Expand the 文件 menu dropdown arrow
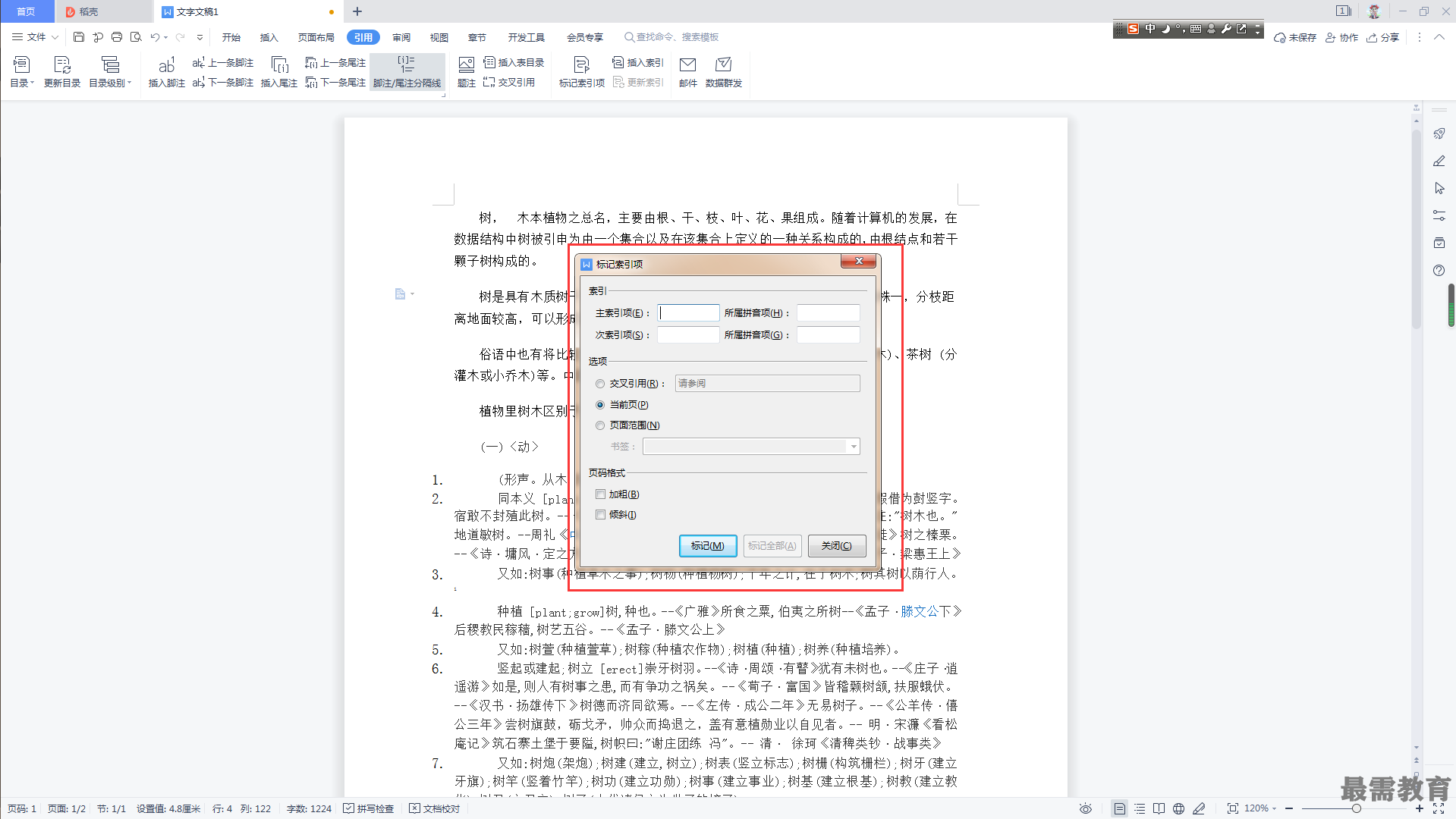 (55, 36)
